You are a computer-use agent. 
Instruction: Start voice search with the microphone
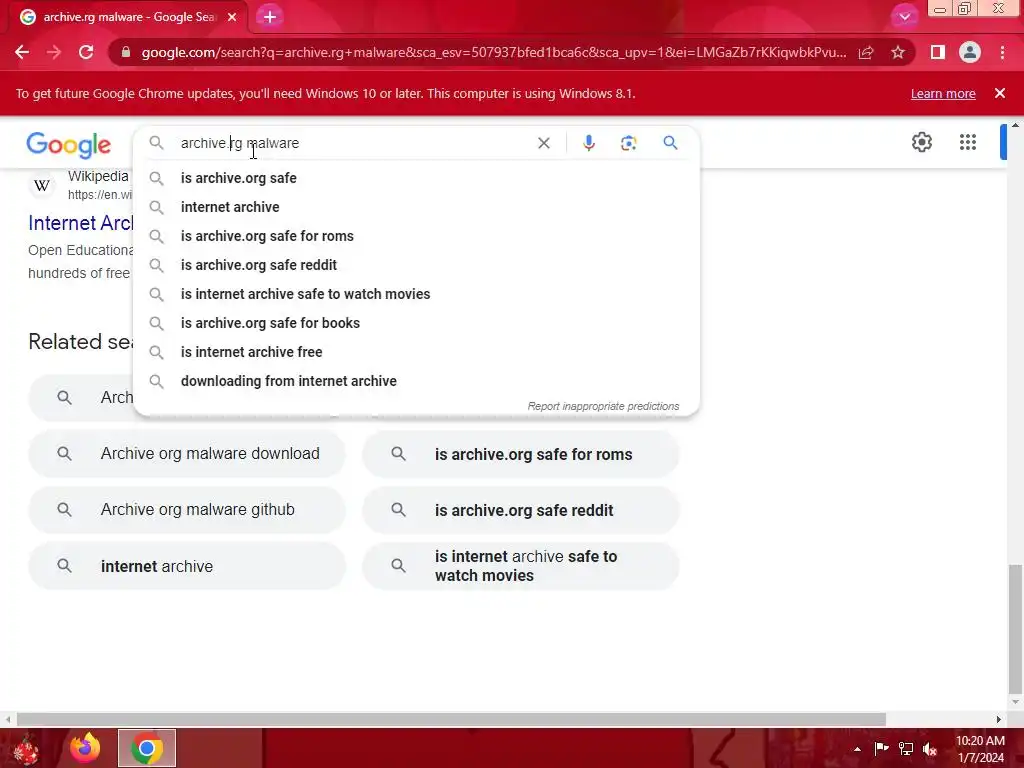[x=588, y=143]
